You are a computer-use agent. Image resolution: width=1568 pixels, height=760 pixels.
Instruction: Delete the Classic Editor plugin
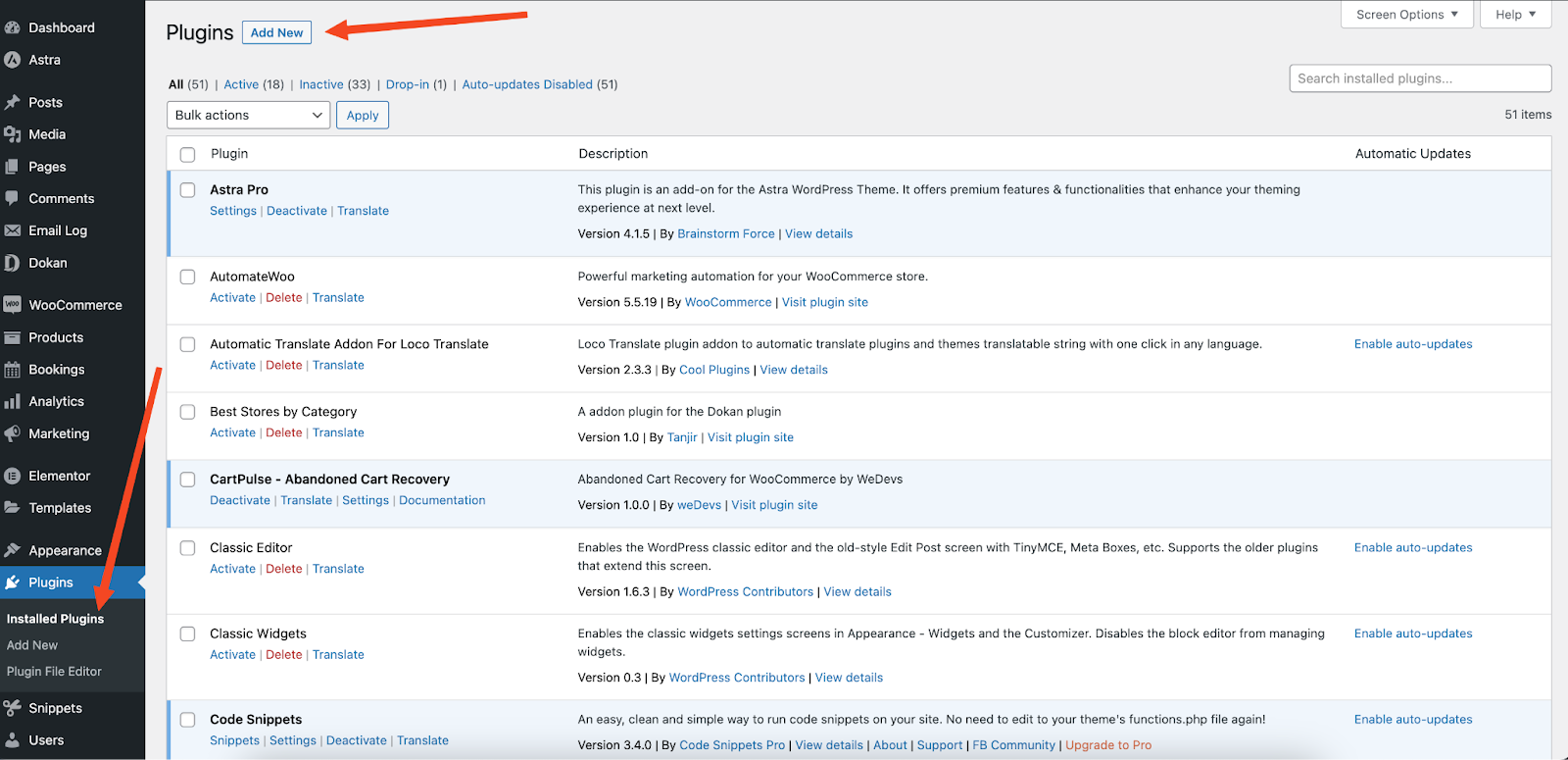pos(284,569)
